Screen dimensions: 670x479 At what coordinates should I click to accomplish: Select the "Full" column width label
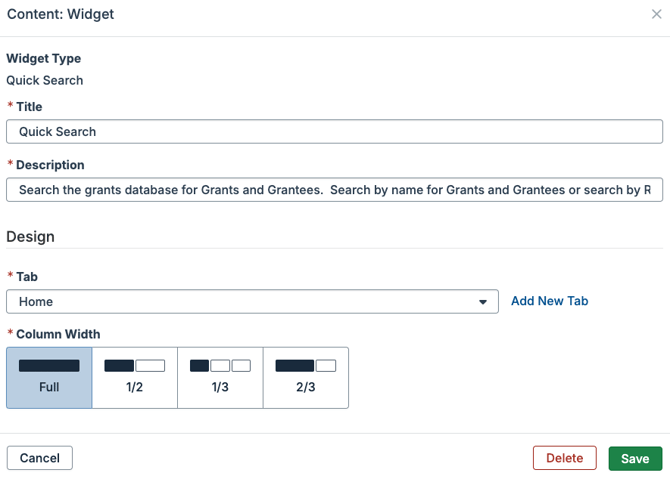pyautogui.click(x=49, y=387)
